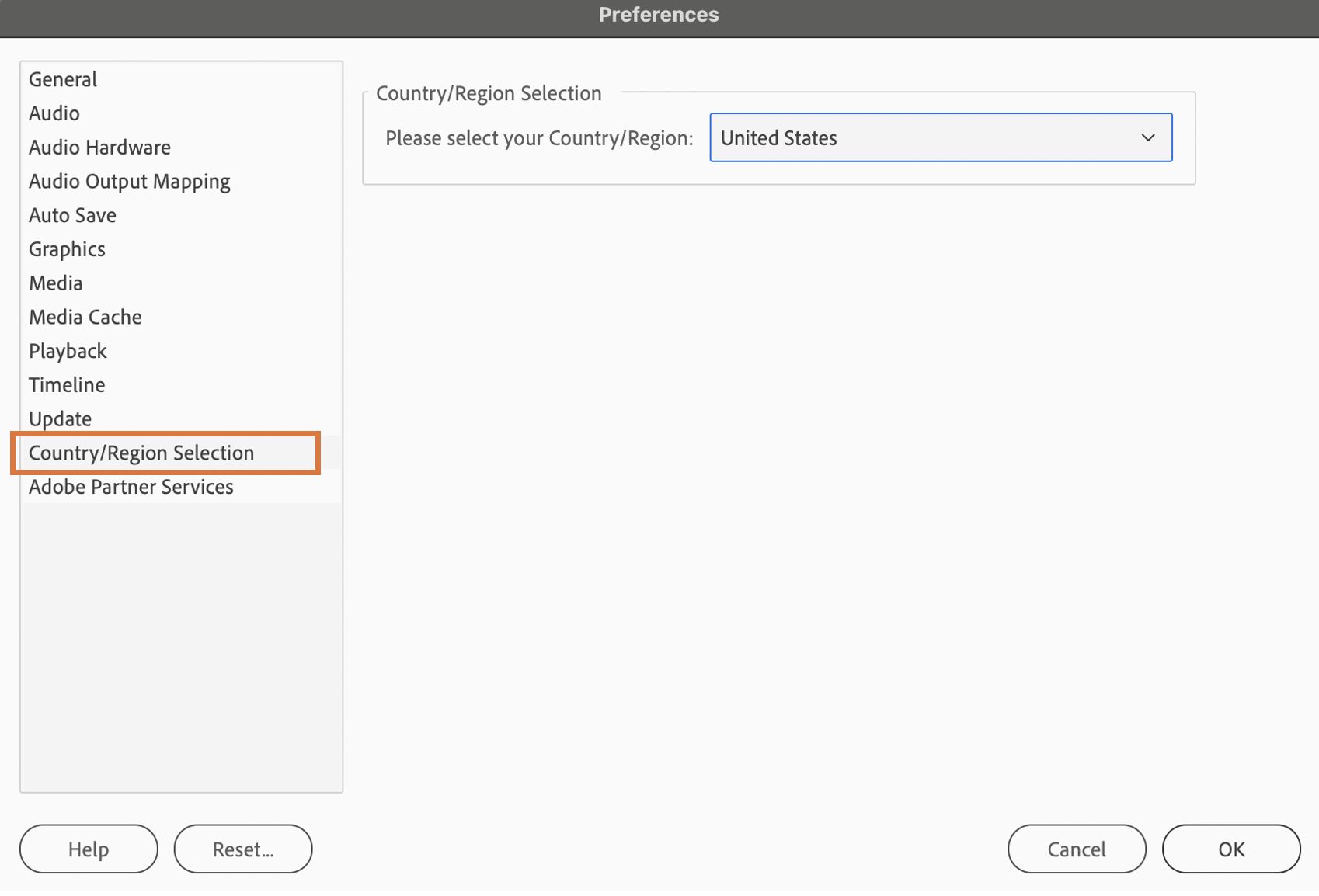This screenshot has width=1319, height=896.
Task: Open the General preferences category
Action: pos(63,79)
